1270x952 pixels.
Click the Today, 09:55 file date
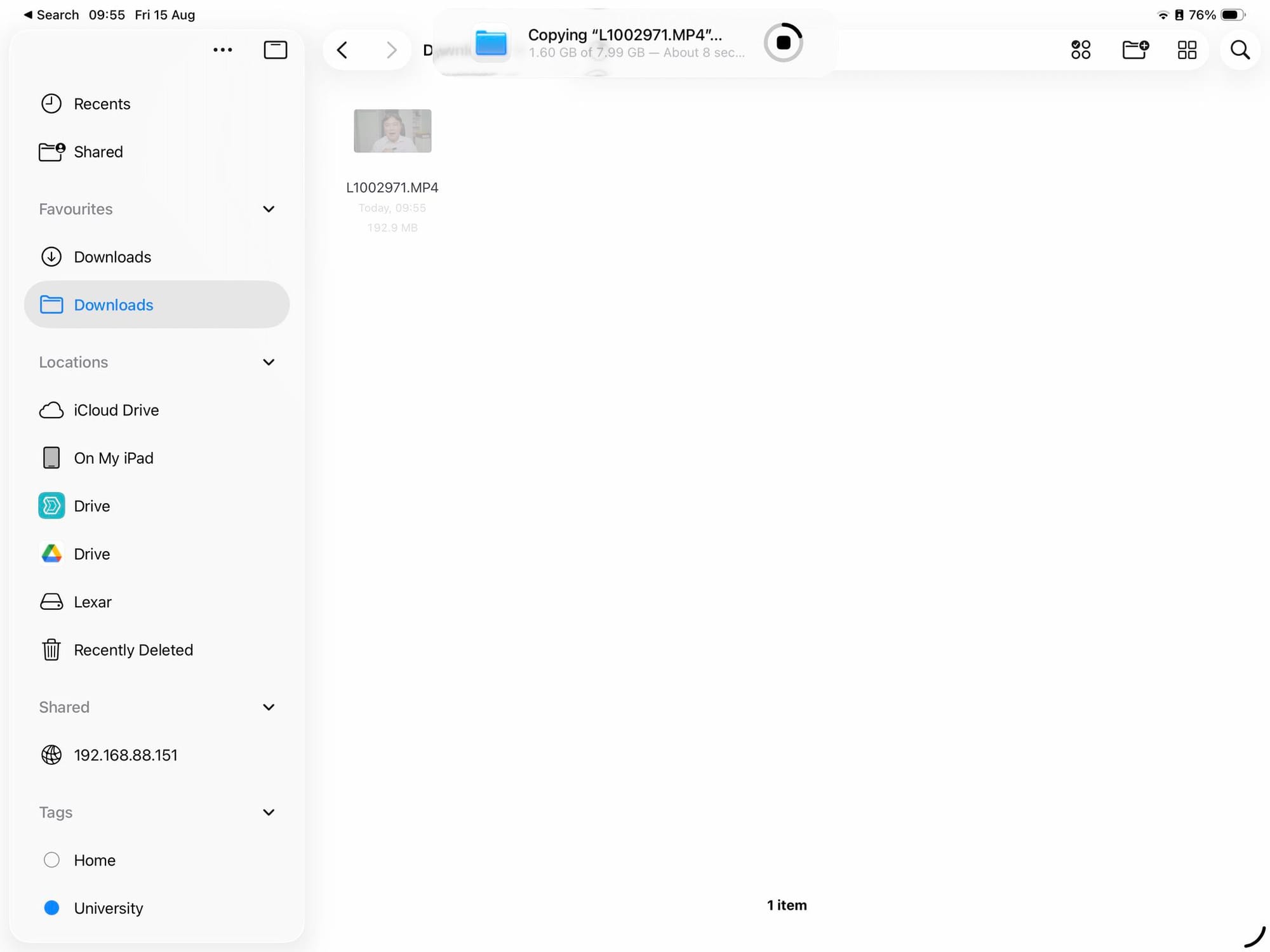392,208
